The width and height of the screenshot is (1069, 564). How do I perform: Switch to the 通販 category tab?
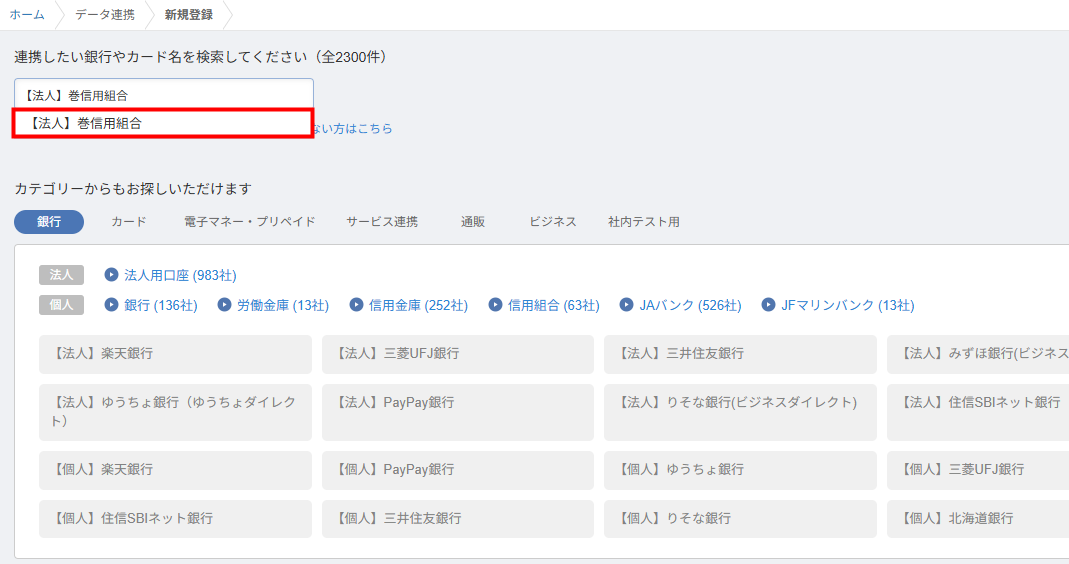pos(473,222)
